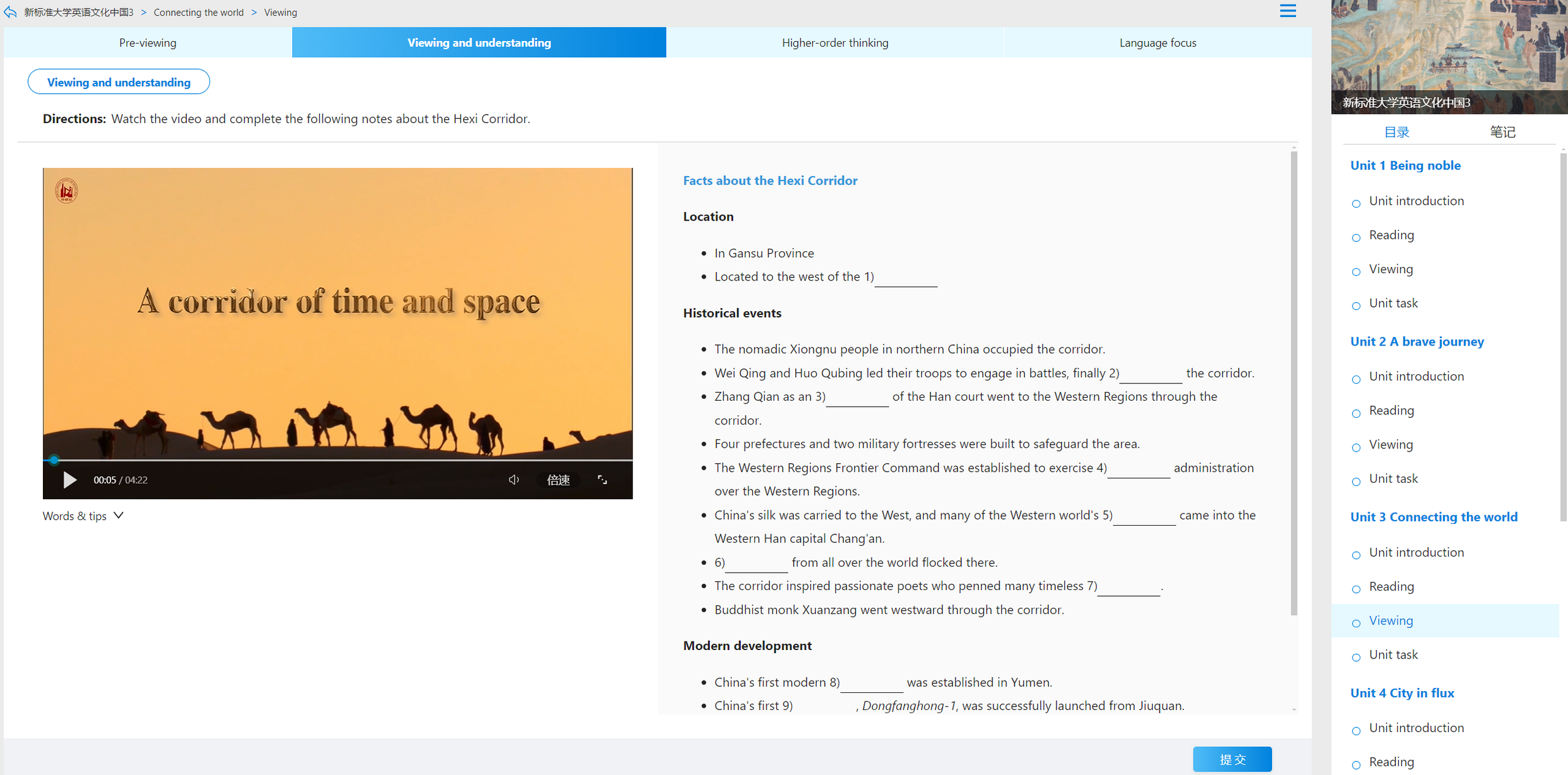Select Unit 1 Reading circle marker
1568x775 pixels.
pyautogui.click(x=1356, y=238)
